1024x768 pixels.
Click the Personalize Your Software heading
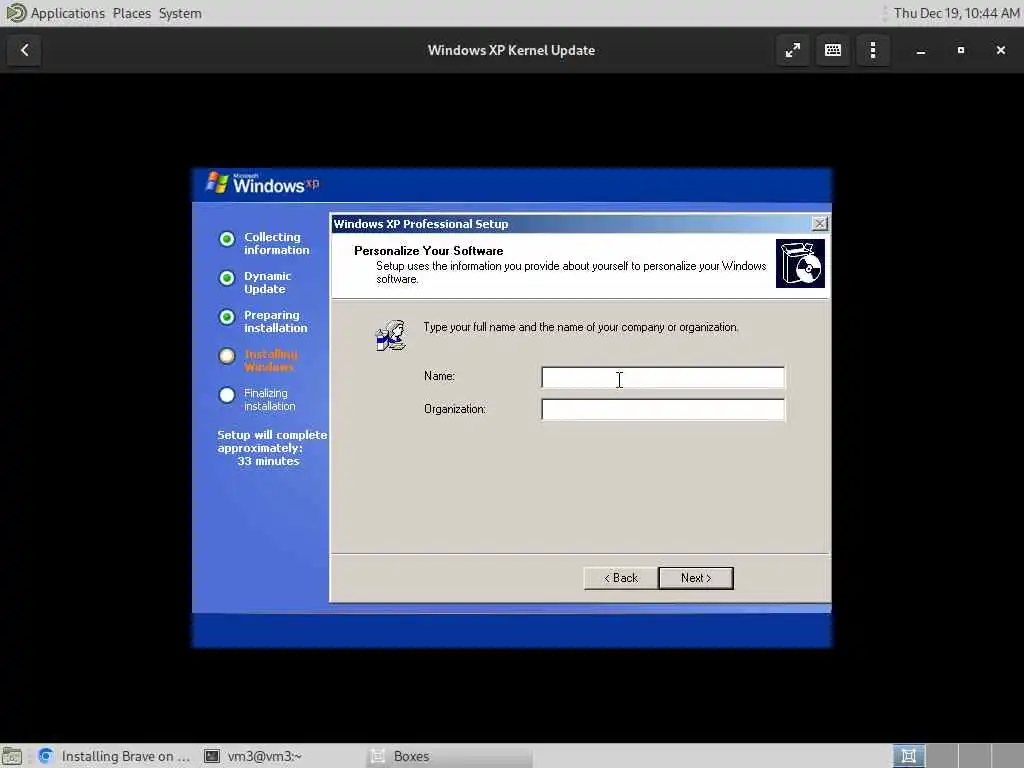428,251
